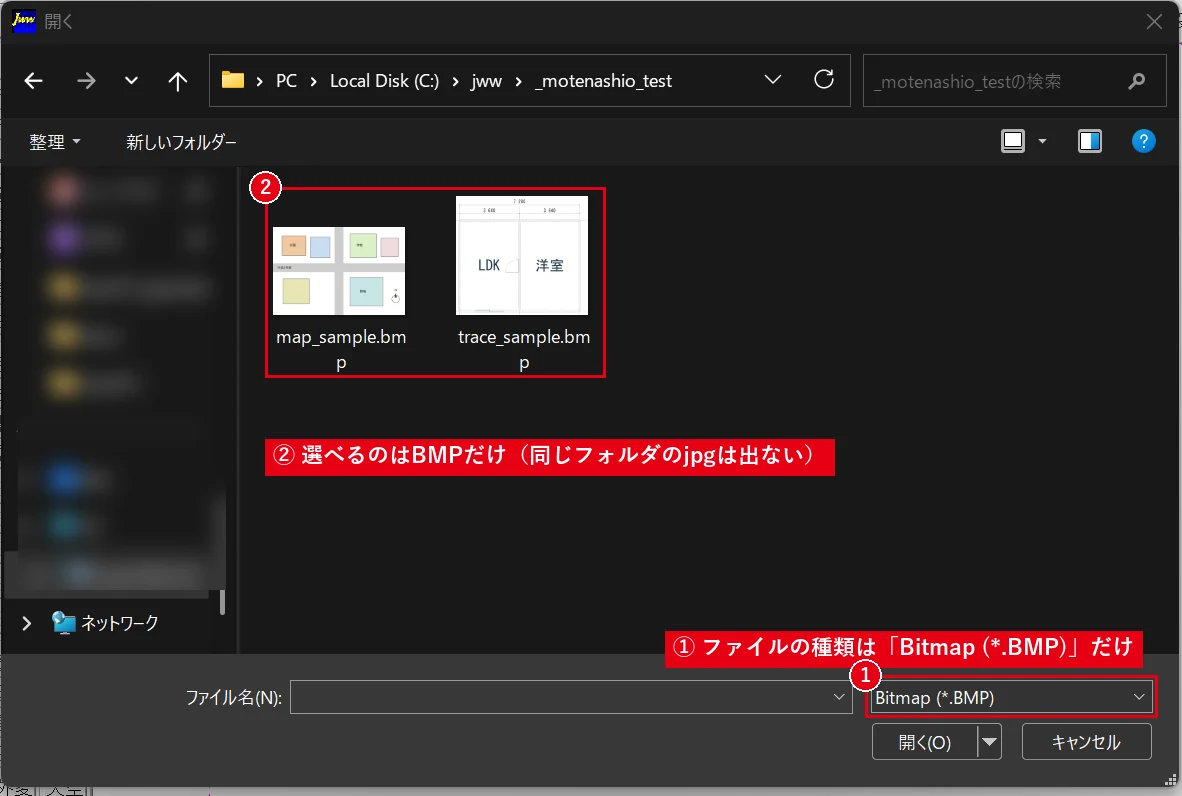This screenshot has width=1182, height=796.
Task: Open recent locations chevron beside forward arrow
Action: (131, 81)
